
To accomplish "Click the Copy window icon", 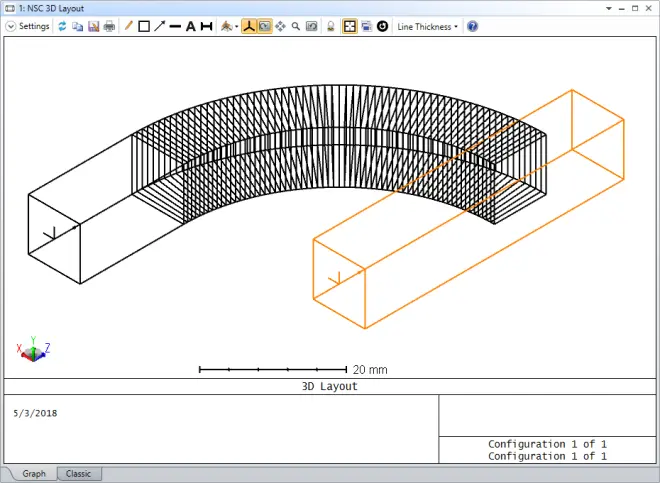I will point(77,27).
